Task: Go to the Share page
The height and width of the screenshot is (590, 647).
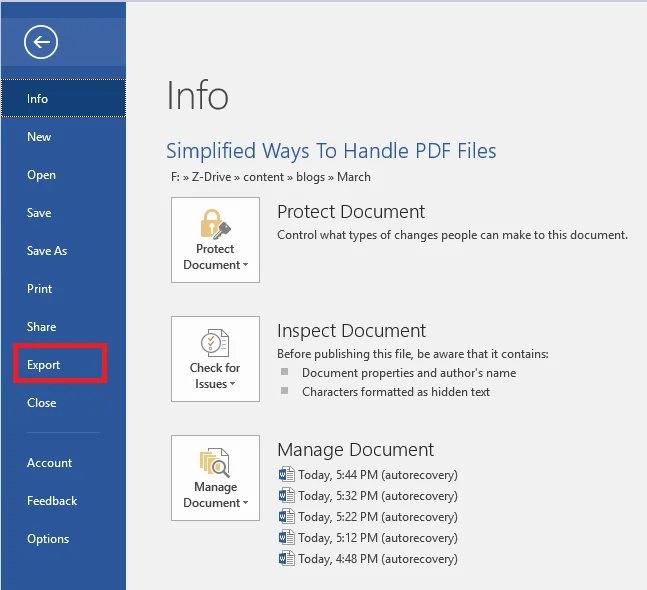Action: [x=42, y=327]
